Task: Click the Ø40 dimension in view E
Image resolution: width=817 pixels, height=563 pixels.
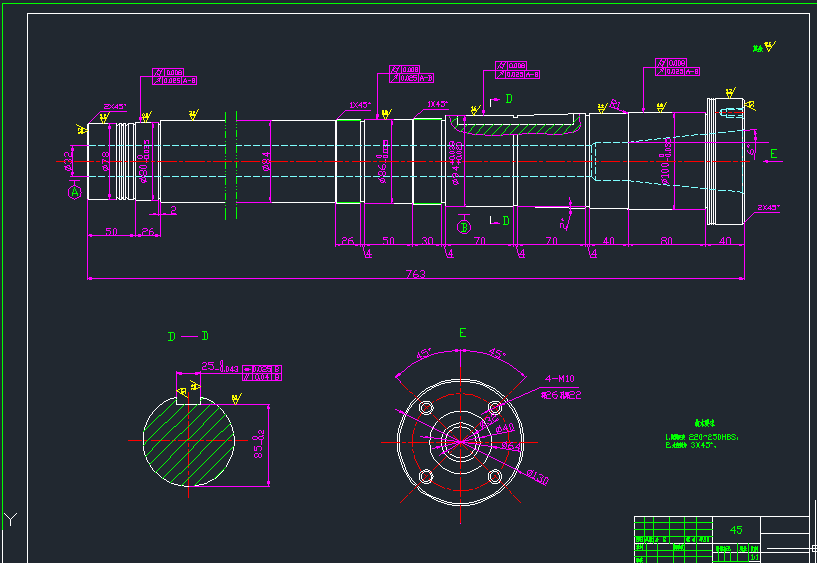Action: tap(505, 428)
